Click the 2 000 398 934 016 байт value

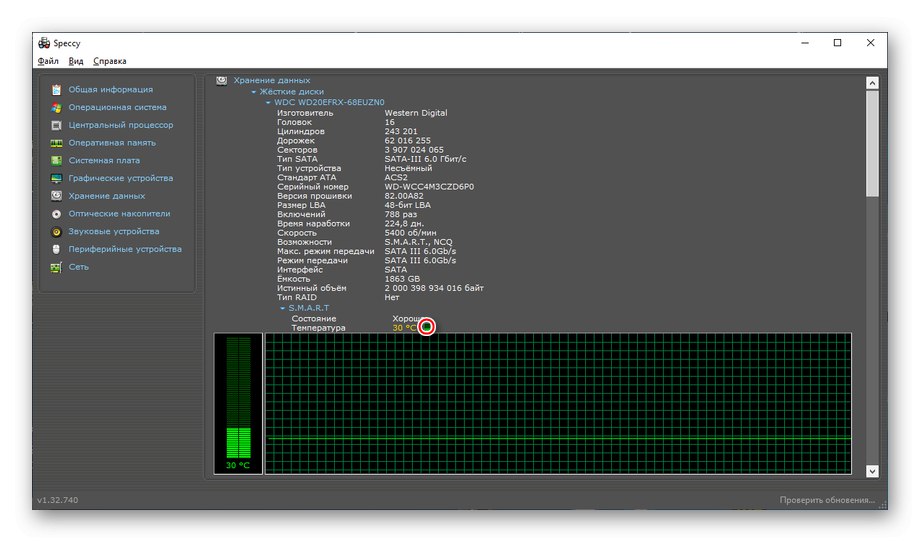pos(434,288)
